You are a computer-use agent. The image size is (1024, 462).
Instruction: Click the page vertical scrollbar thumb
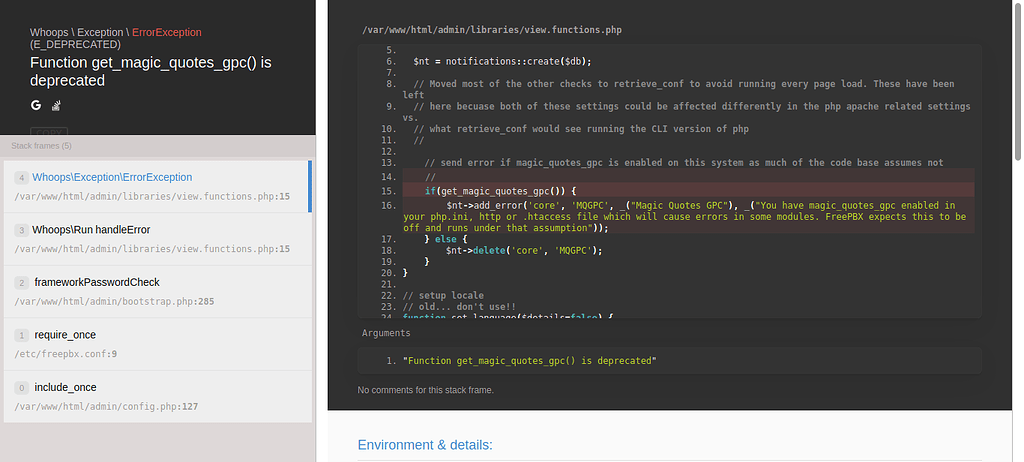[x=1017, y=80]
